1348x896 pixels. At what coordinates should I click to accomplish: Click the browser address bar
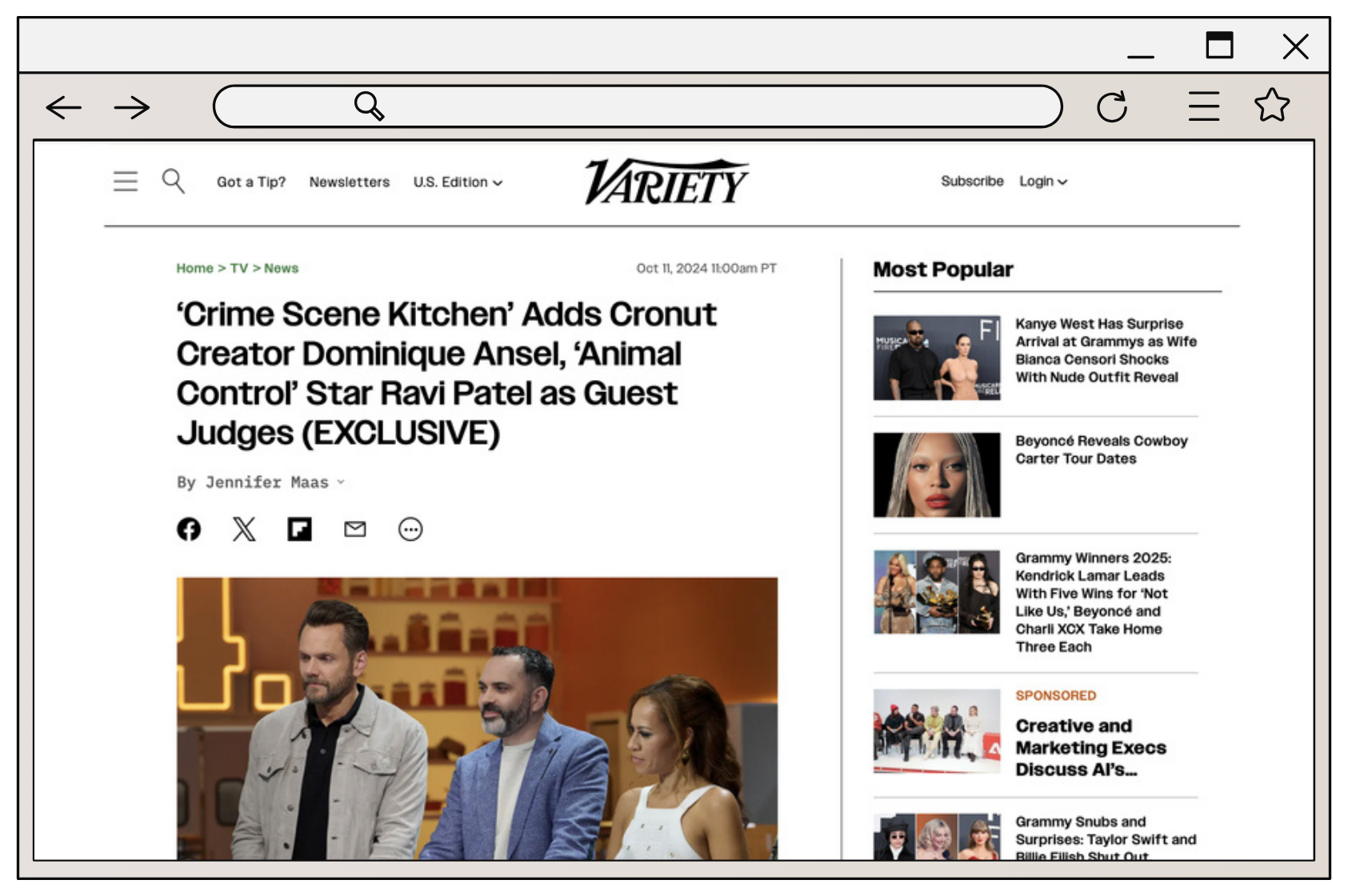(x=636, y=106)
